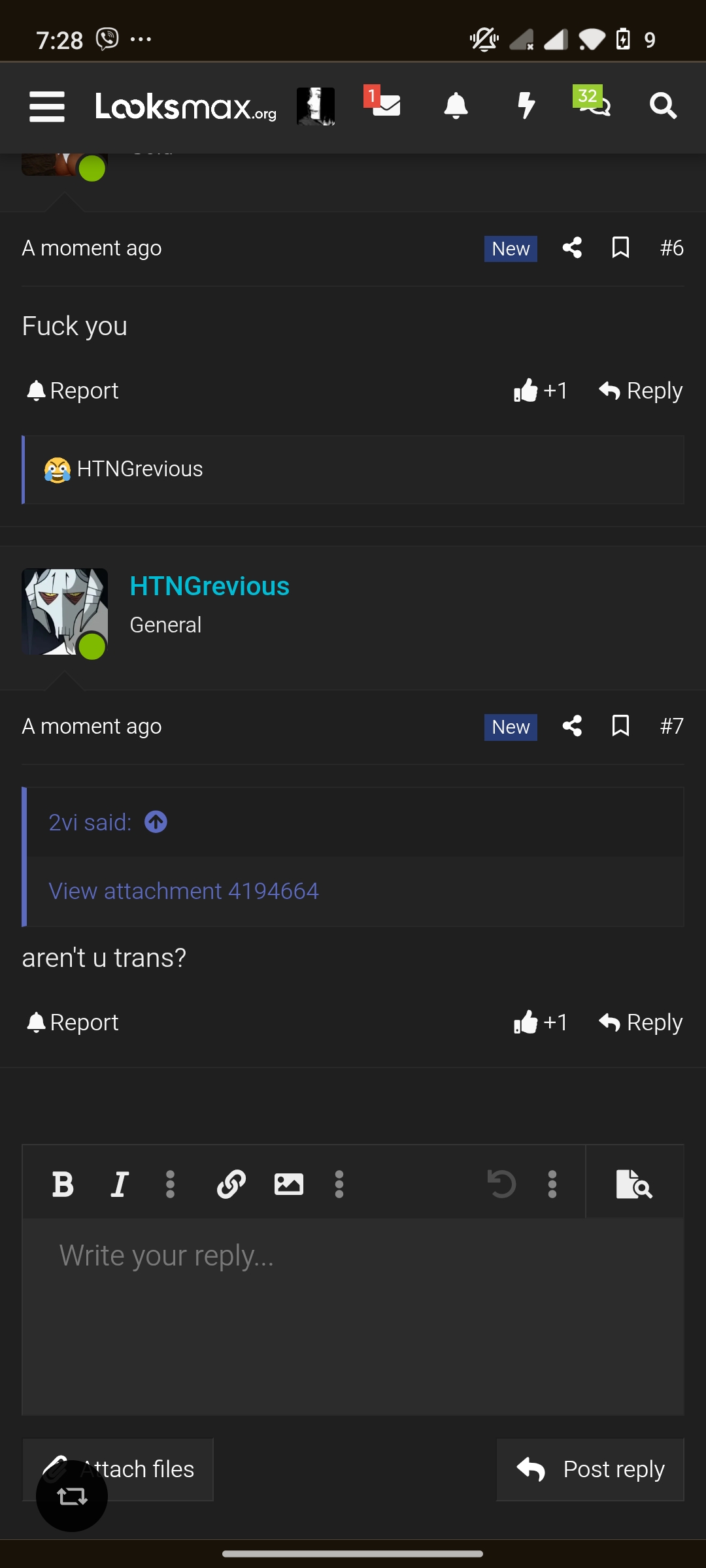Image resolution: width=706 pixels, height=1568 pixels.
Task: Open the hamburger navigation menu
Action: coord(47,106)
